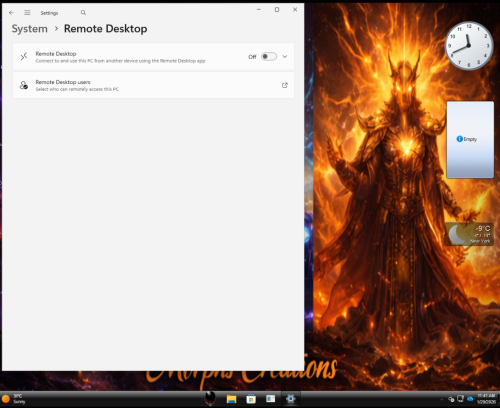Maximize the Settings window

click(x=277, y=10)
